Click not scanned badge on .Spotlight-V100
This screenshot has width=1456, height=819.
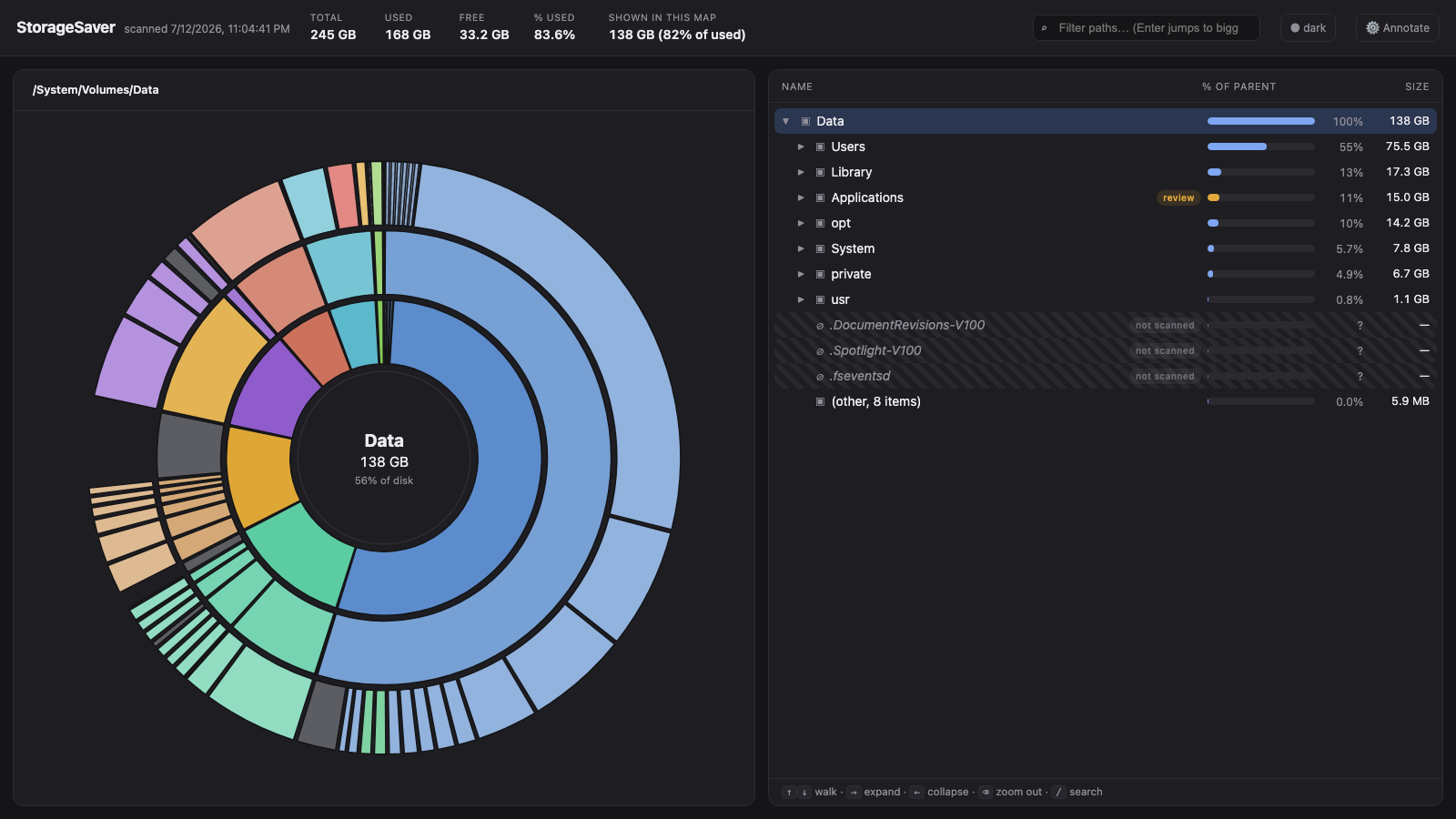point(1165,350)
